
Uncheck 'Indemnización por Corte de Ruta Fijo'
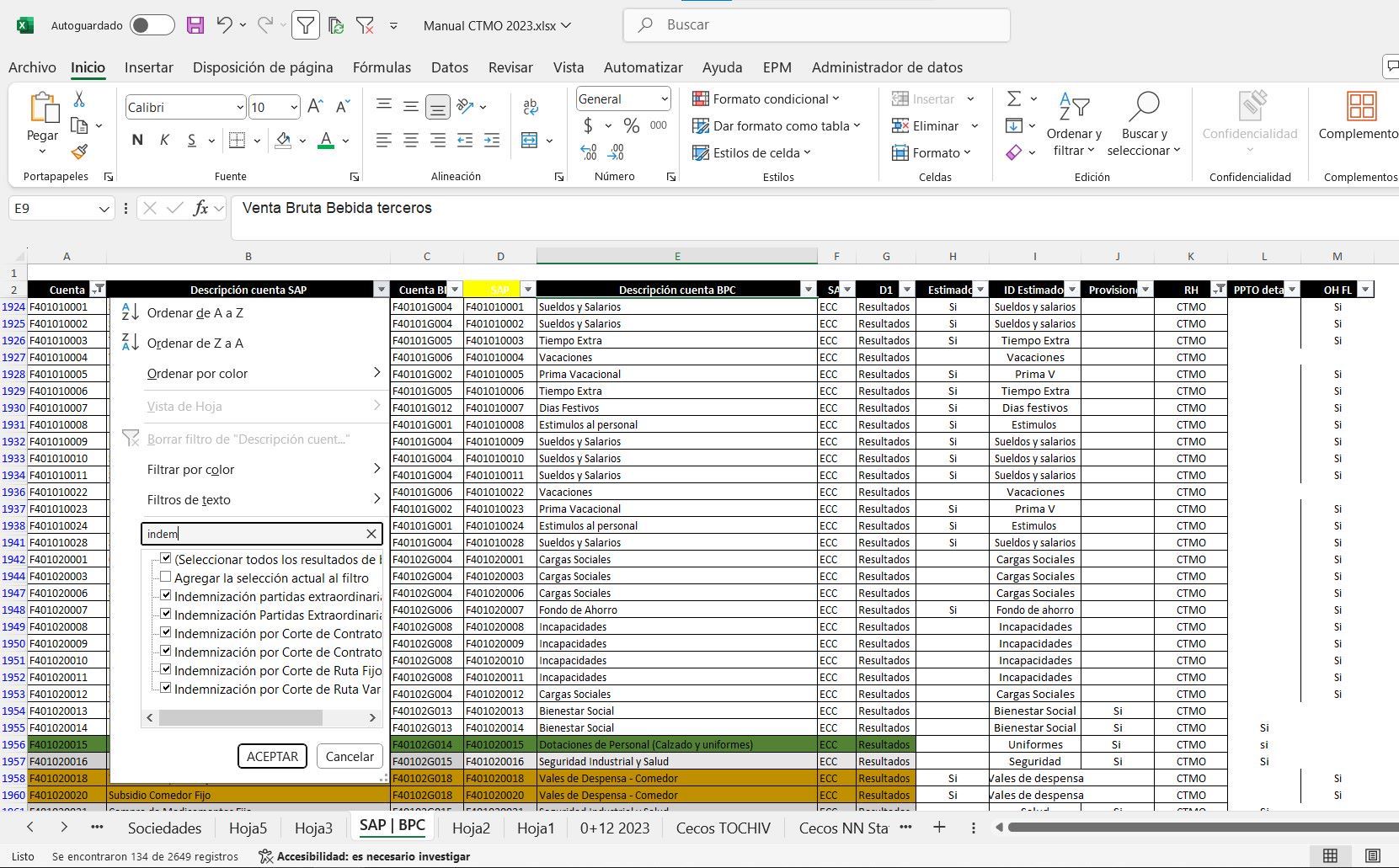pyautogui.click(x=166, y=670)
